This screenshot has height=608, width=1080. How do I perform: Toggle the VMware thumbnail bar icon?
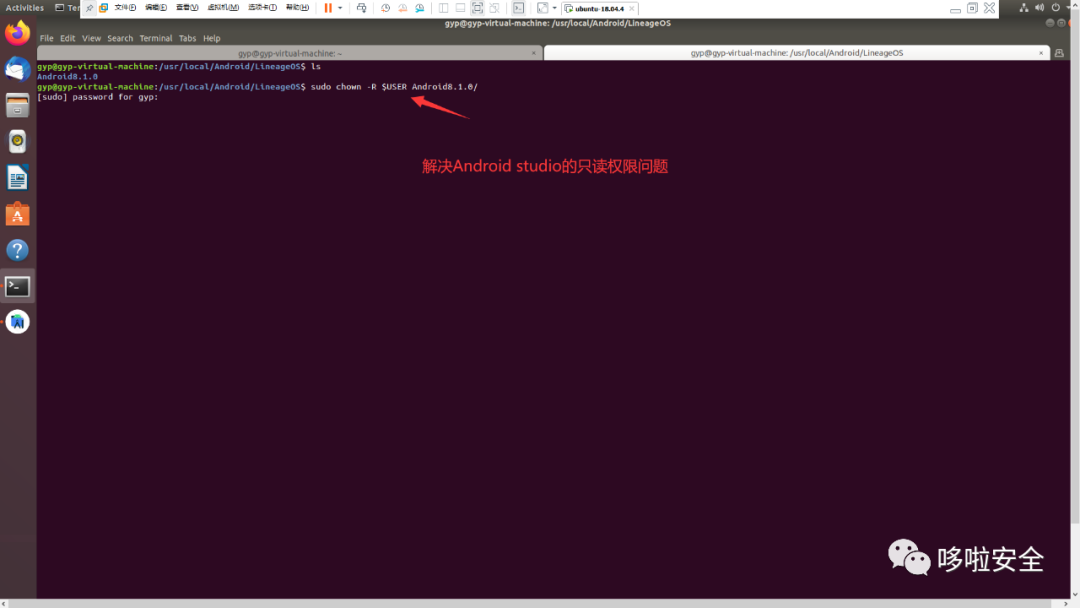[x=460, y=8]
